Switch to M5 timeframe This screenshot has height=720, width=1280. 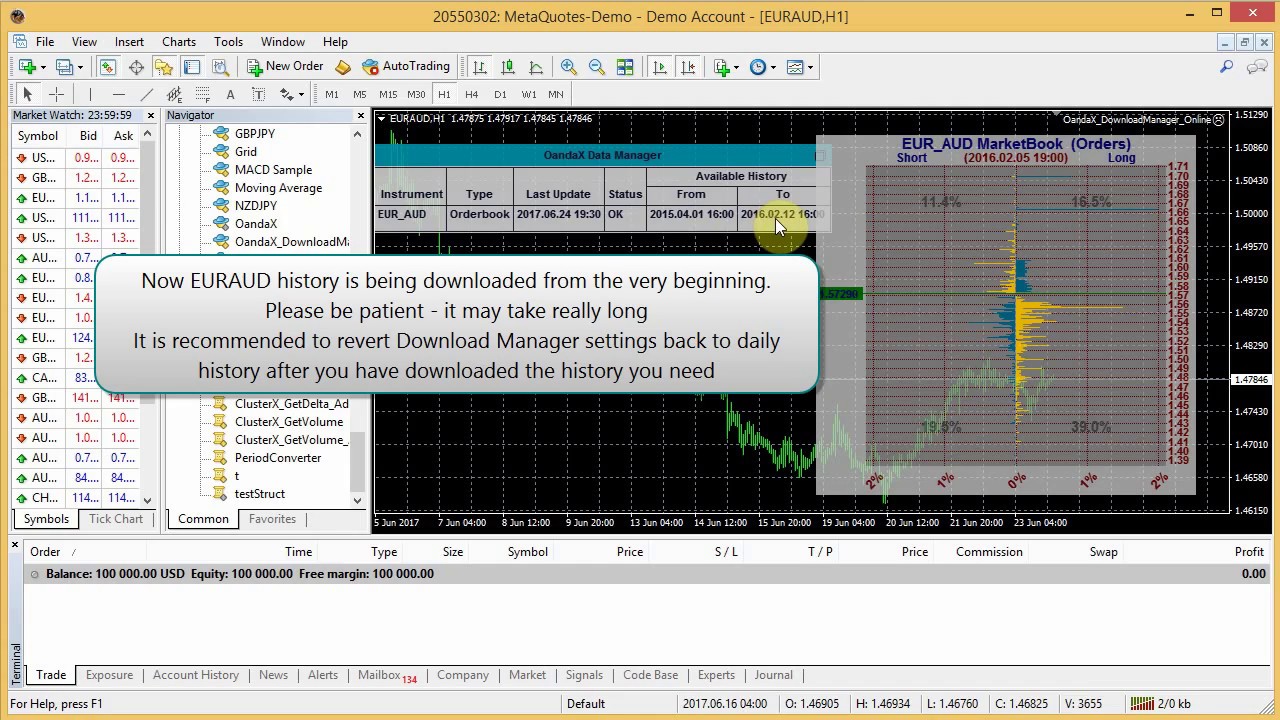359,94
